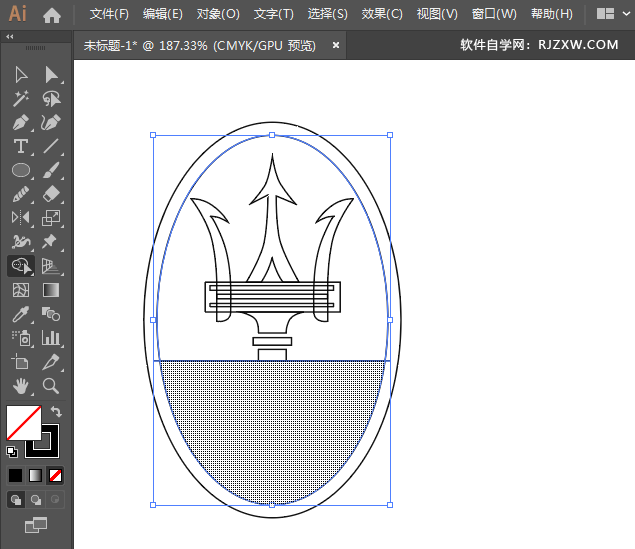Screen dimensions: 635x549
Task: Select the Symbol Sprayer tool
Action: coord(21,338)
